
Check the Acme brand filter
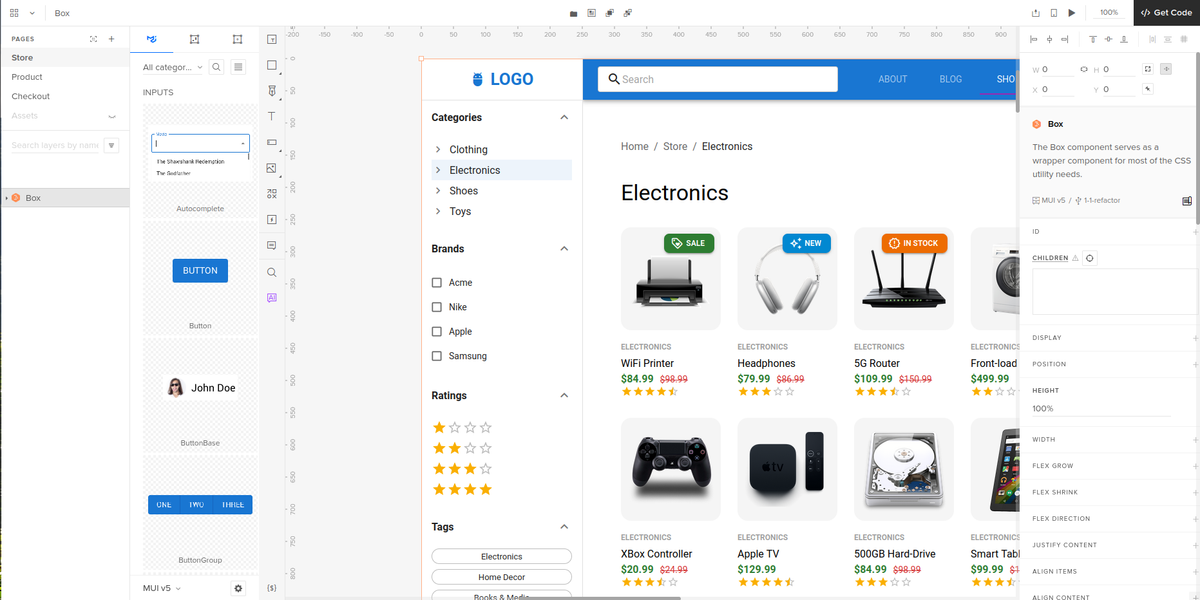[436, 282]
